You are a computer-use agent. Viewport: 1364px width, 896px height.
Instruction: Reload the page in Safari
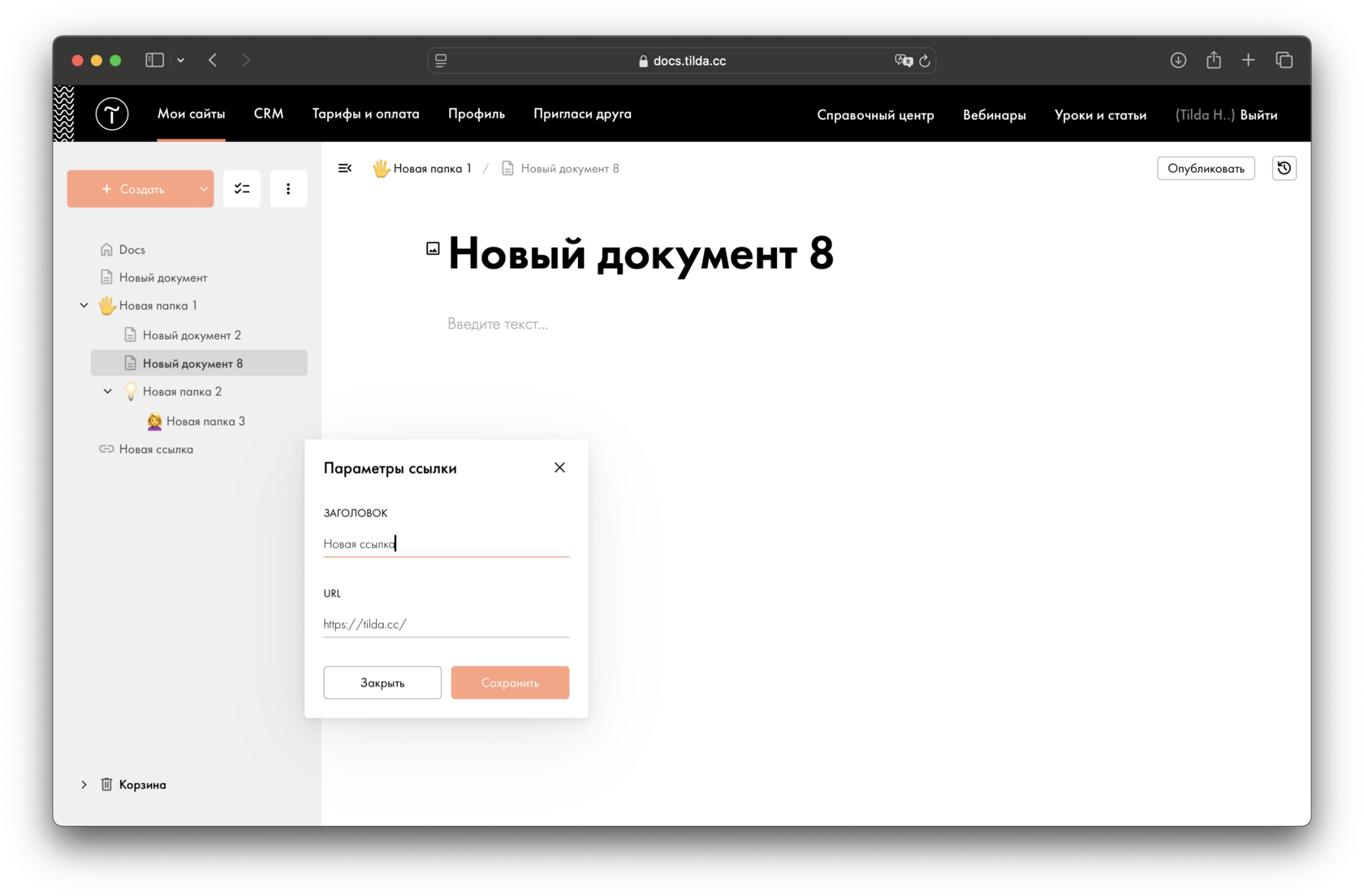924,61
